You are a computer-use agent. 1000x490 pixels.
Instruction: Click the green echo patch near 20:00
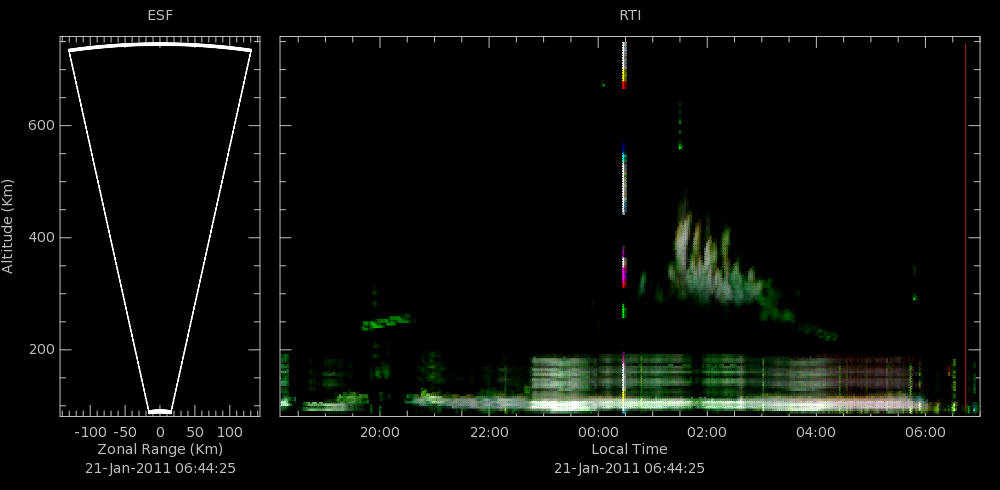[x=387, y=322]
